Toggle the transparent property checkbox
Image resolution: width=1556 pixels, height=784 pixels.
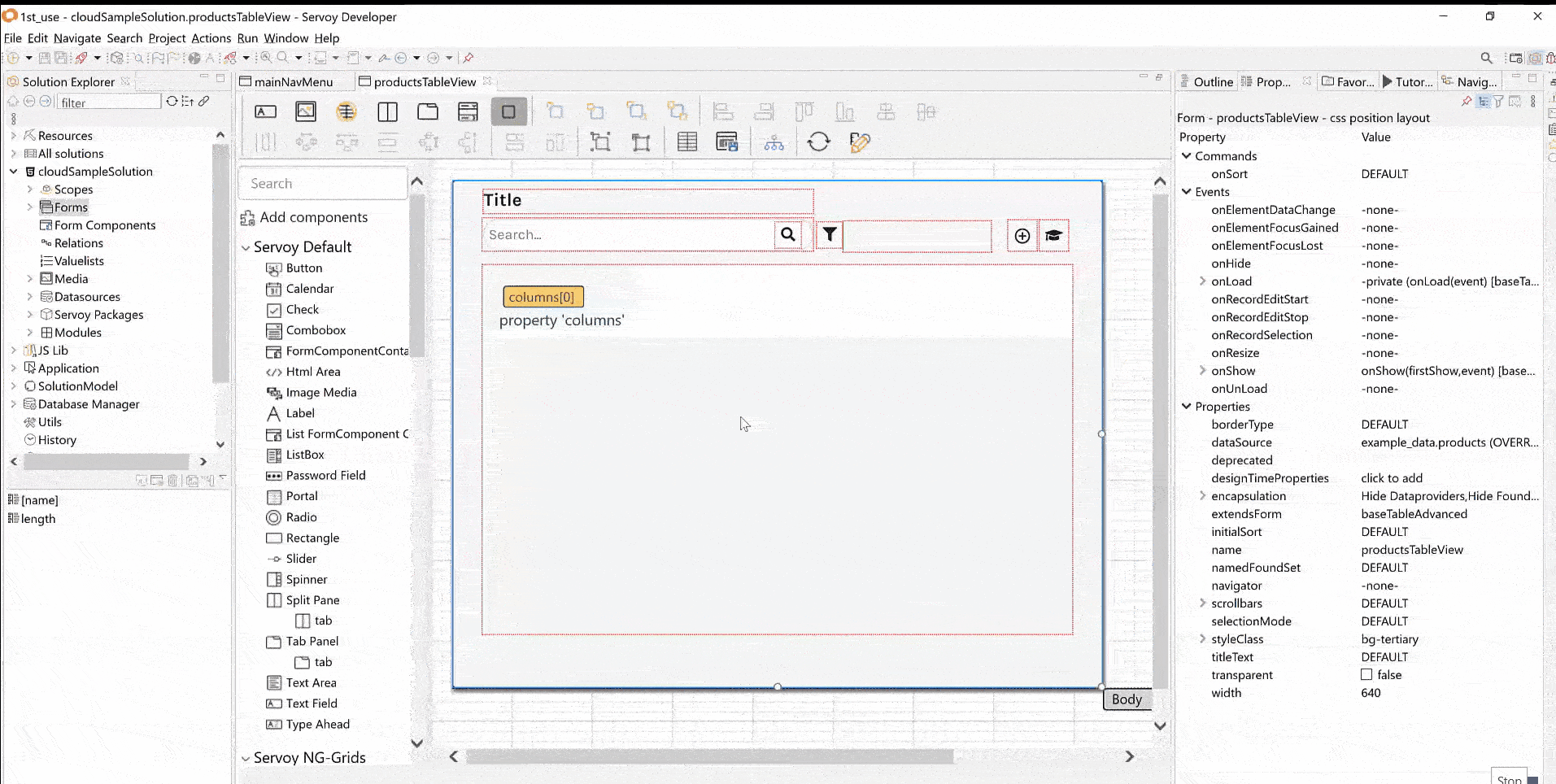tap(1366, 675)
